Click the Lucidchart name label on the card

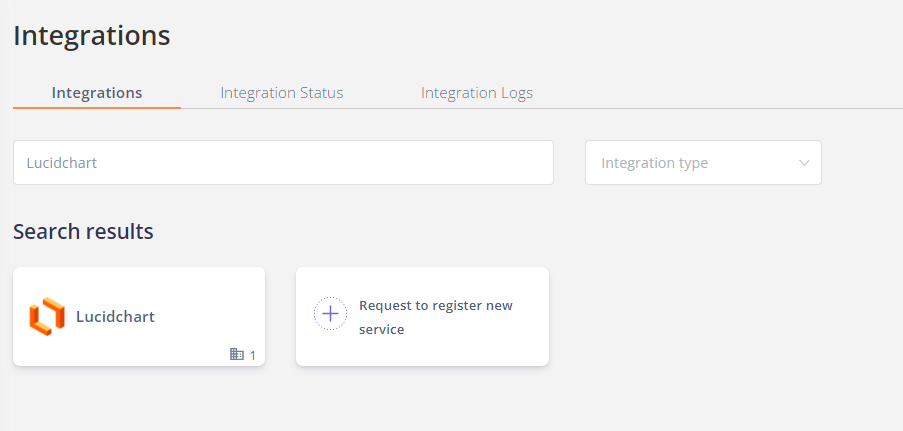click(115, 317)
